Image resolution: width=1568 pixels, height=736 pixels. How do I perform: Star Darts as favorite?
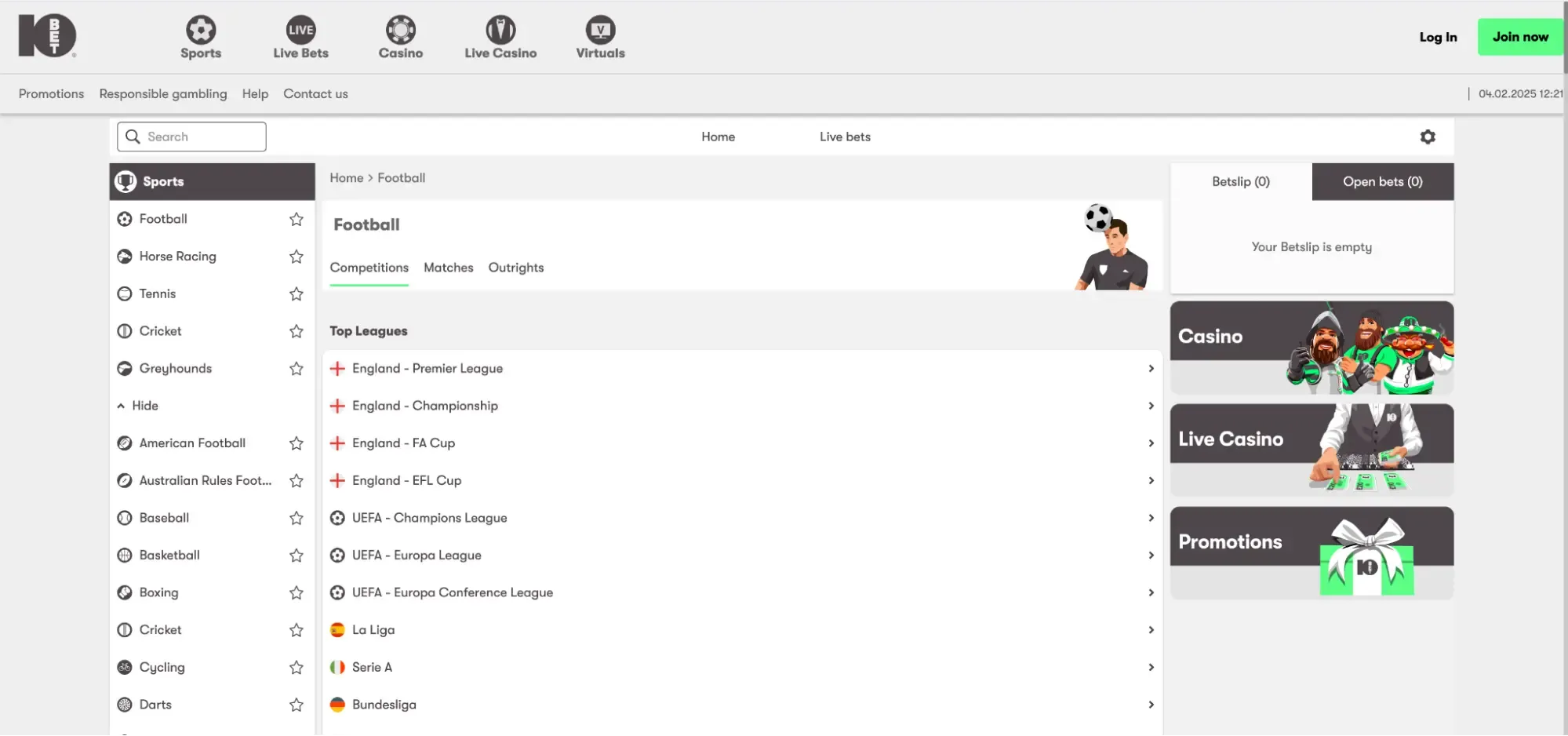tap(297, 705)
